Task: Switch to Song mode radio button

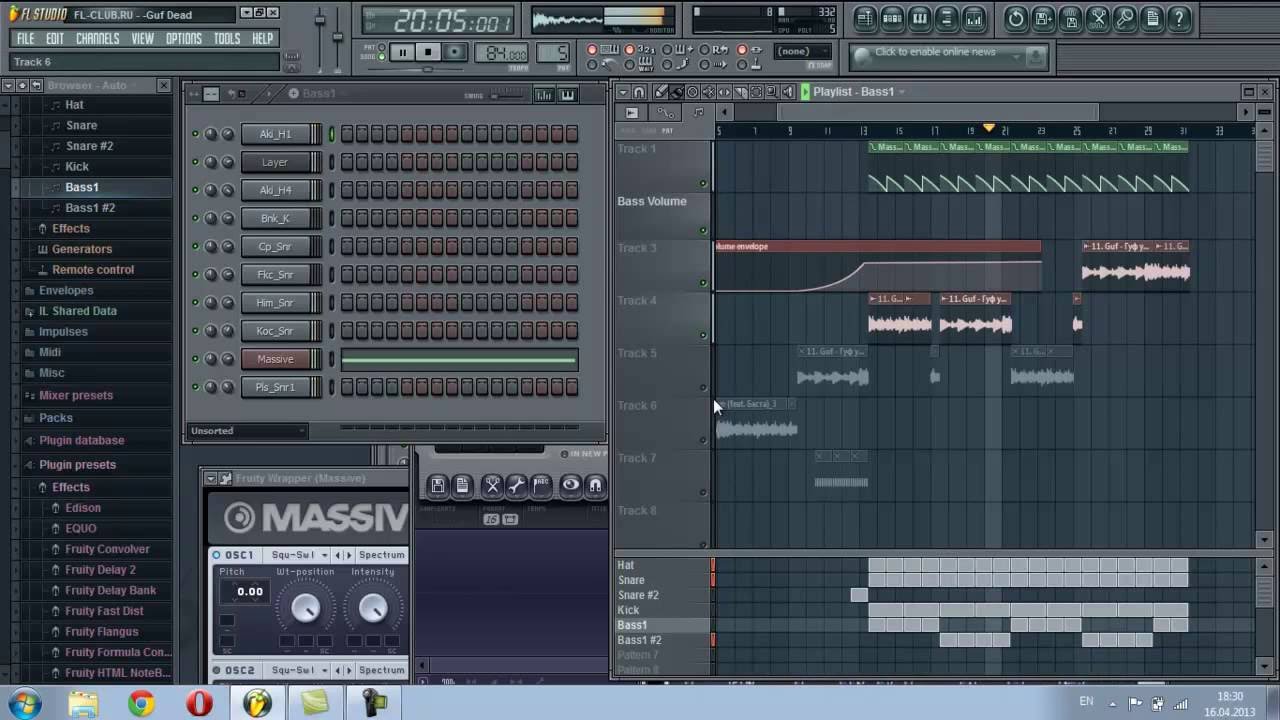Action: pos(381,57)
